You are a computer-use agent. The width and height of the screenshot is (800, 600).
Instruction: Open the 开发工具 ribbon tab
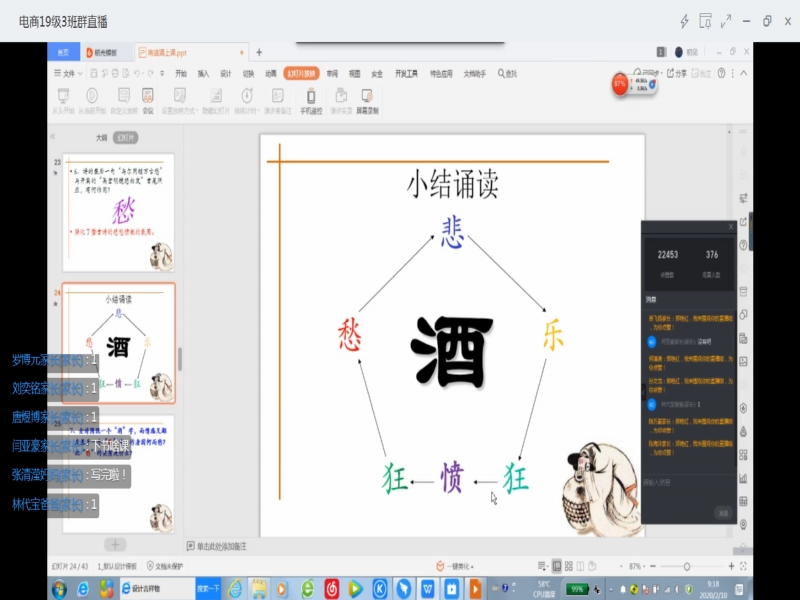point(406,73)
